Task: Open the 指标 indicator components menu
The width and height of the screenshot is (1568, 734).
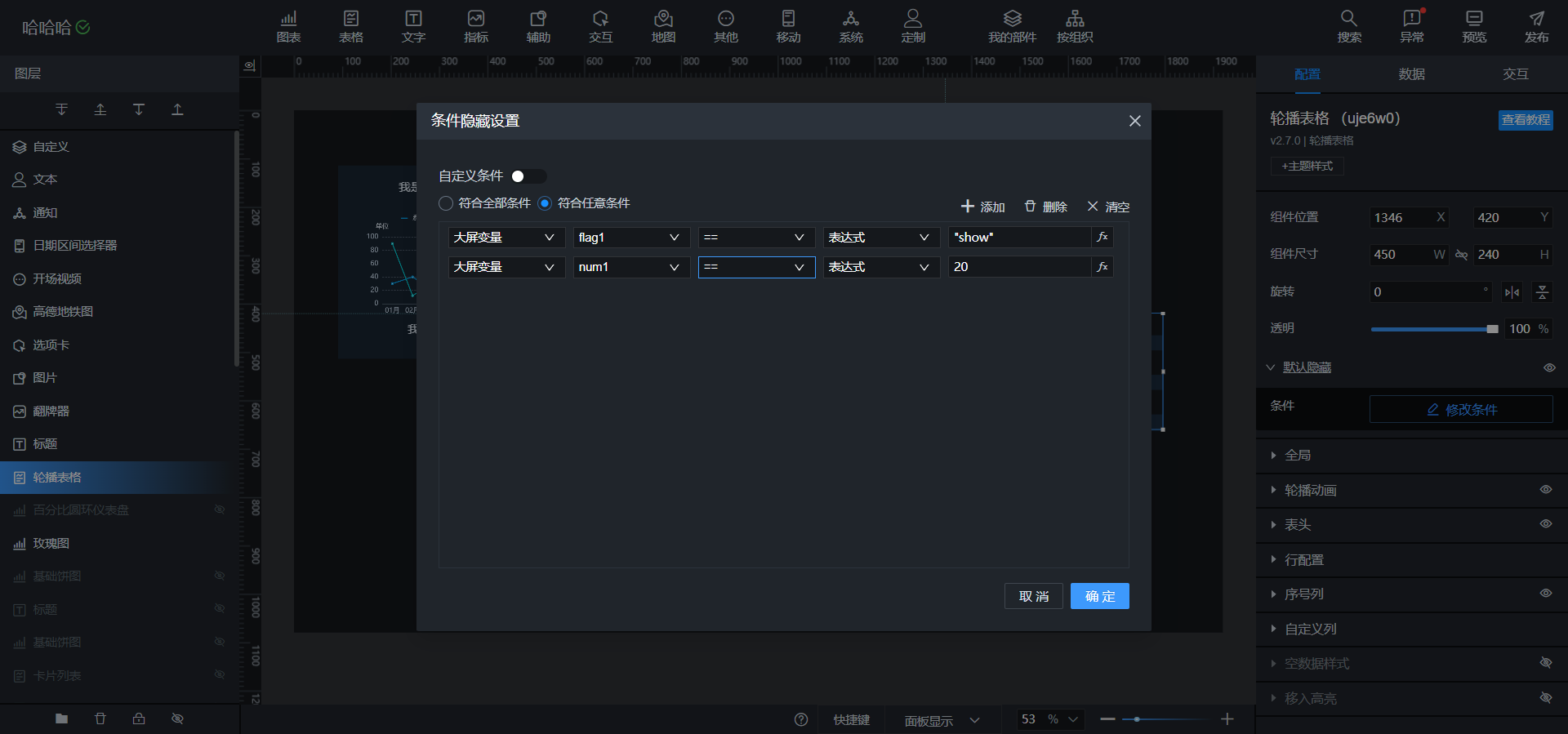Action: pyautogui.click(x=476, y=27)
